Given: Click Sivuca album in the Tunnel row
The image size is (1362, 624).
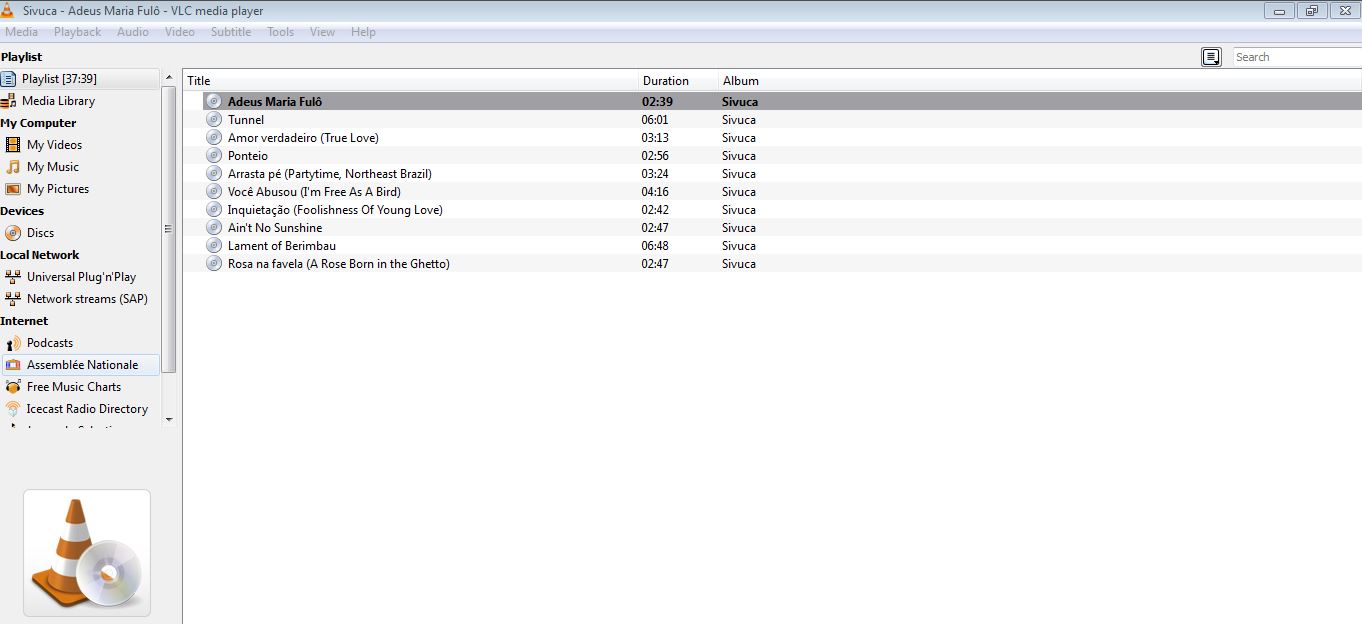Looking at the screenshot, I should coord(739,119).
